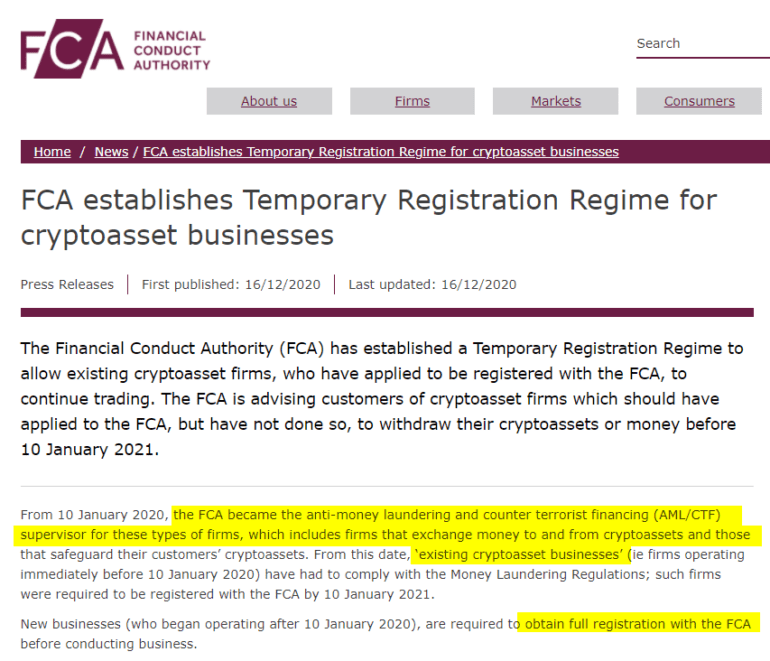
Task: Open the News breadcrumb link
Action: tap(111, 152)
